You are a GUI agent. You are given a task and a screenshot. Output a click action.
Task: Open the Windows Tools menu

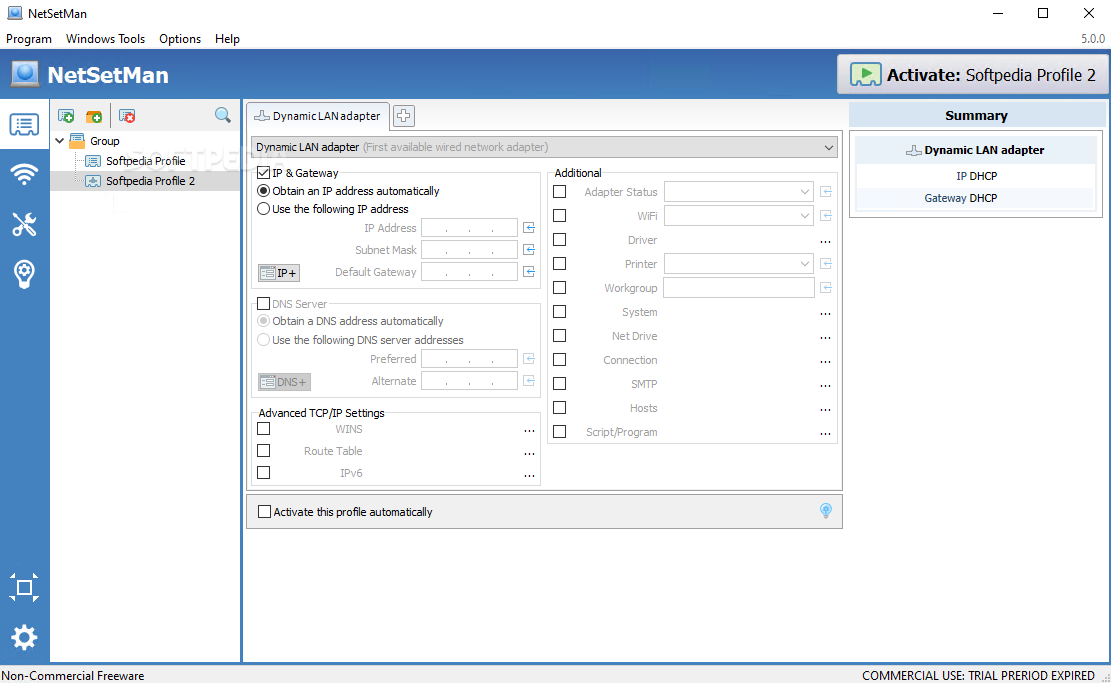click(106, 39)
